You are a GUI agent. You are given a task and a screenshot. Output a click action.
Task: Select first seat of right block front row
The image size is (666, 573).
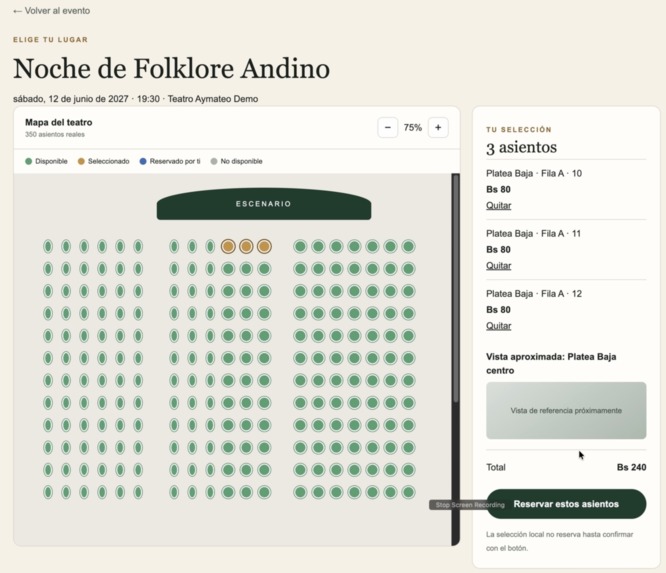coord(300,246)
